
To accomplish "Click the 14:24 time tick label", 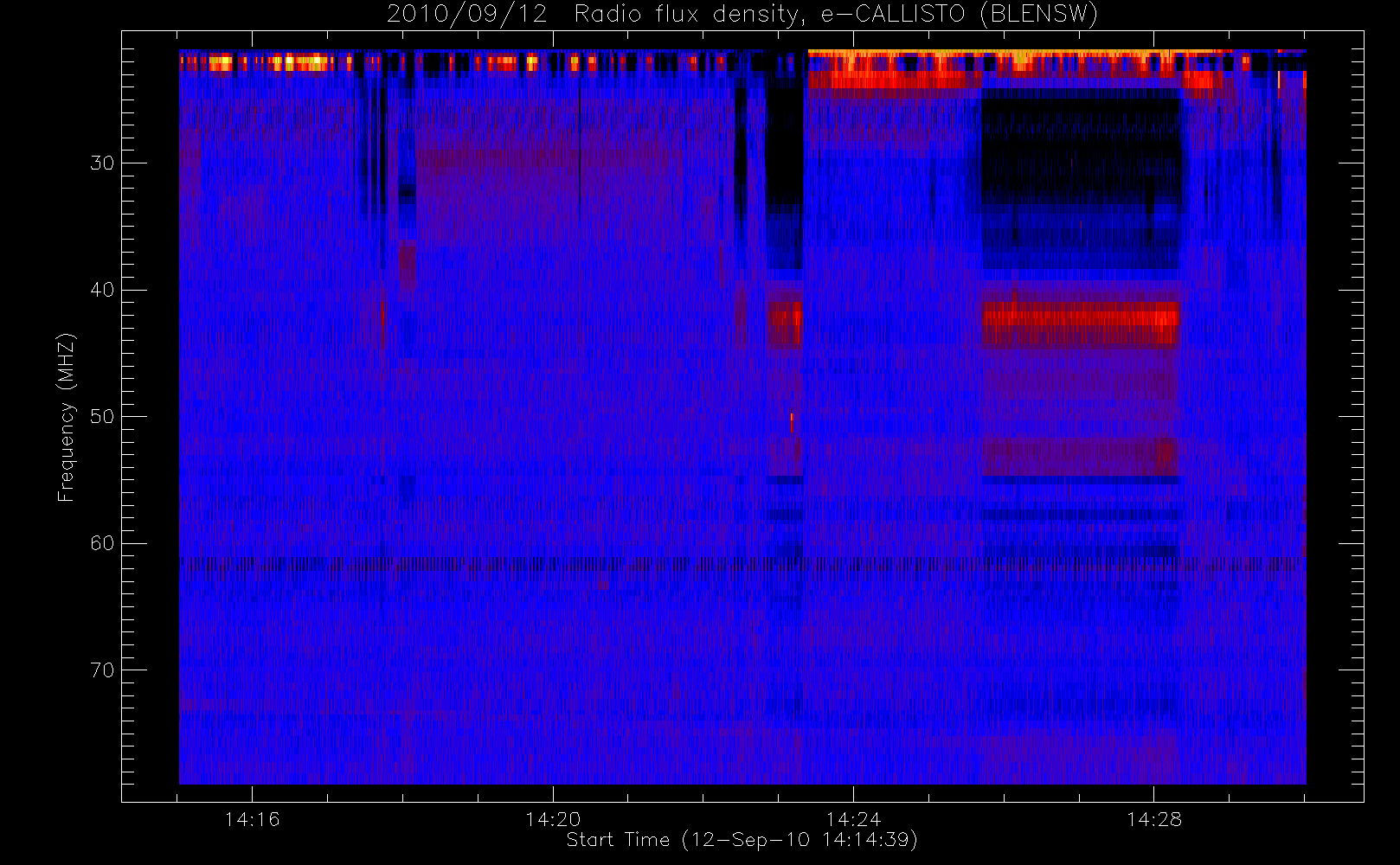I will (x=853, y=819).
